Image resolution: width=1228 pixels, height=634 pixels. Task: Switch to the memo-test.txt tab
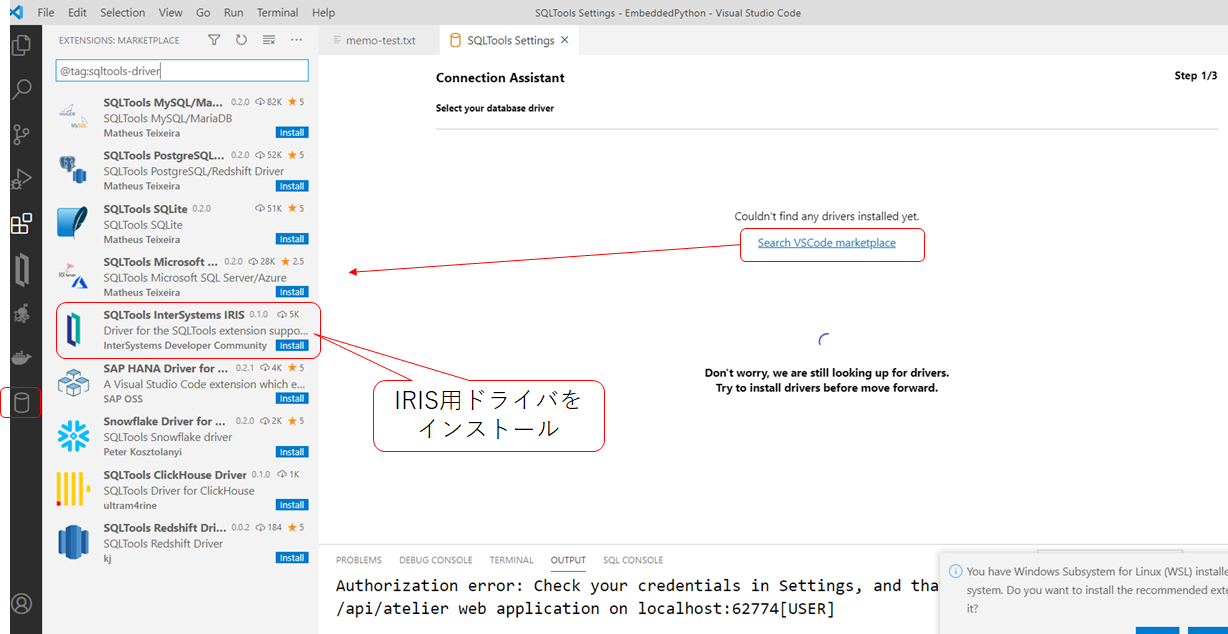click(x=379, y=41)
